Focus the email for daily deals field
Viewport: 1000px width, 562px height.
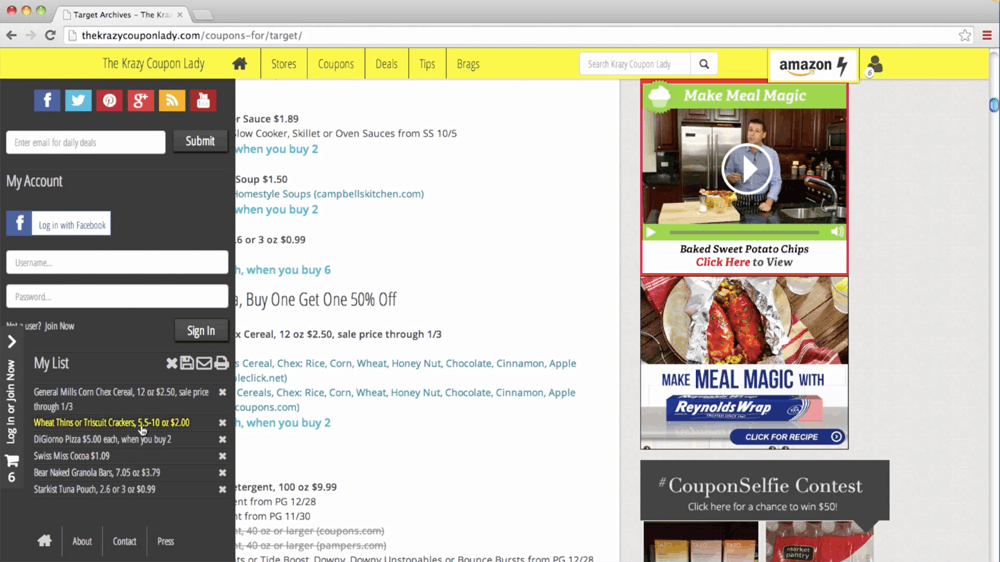[85, 142]
